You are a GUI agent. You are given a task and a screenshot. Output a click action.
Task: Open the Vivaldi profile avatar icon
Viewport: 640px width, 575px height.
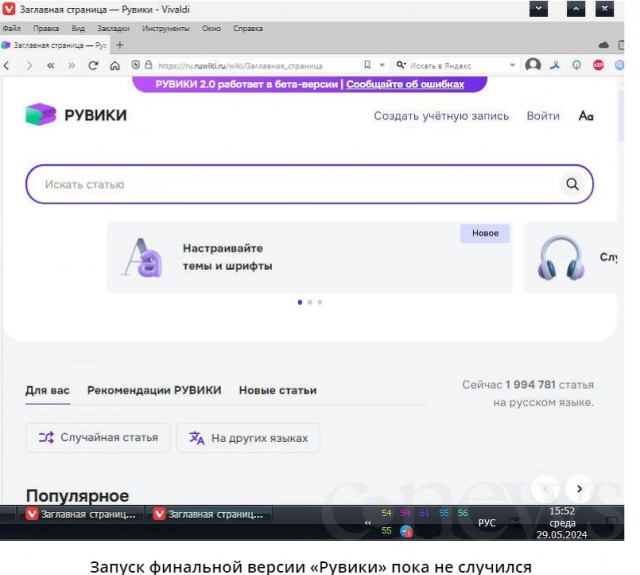pos(533,65)
